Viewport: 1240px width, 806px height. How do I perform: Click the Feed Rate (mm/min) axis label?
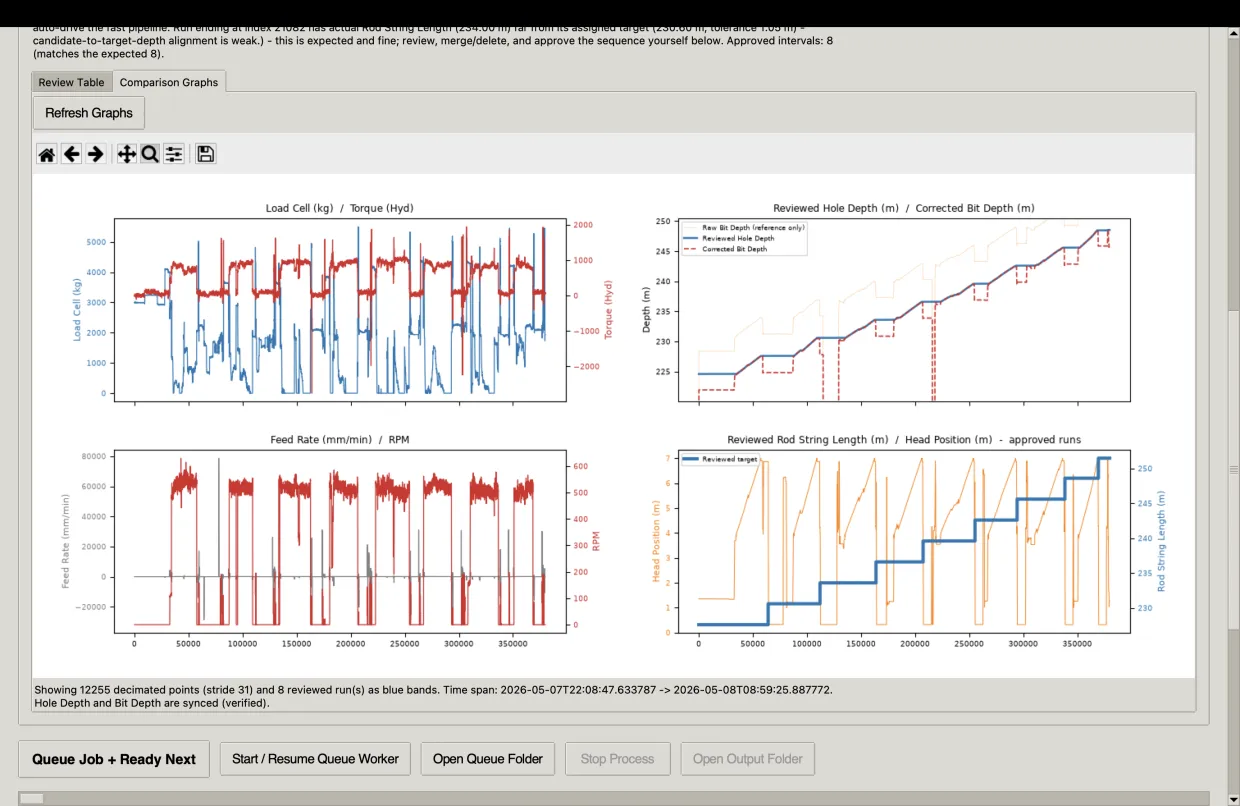[66, 541]
